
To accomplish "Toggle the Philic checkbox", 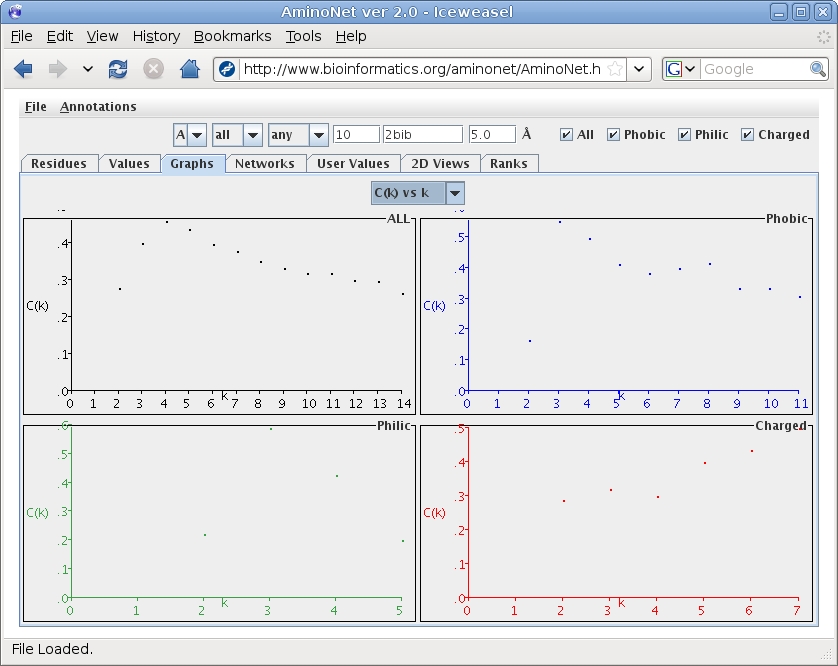I will 684,135.
